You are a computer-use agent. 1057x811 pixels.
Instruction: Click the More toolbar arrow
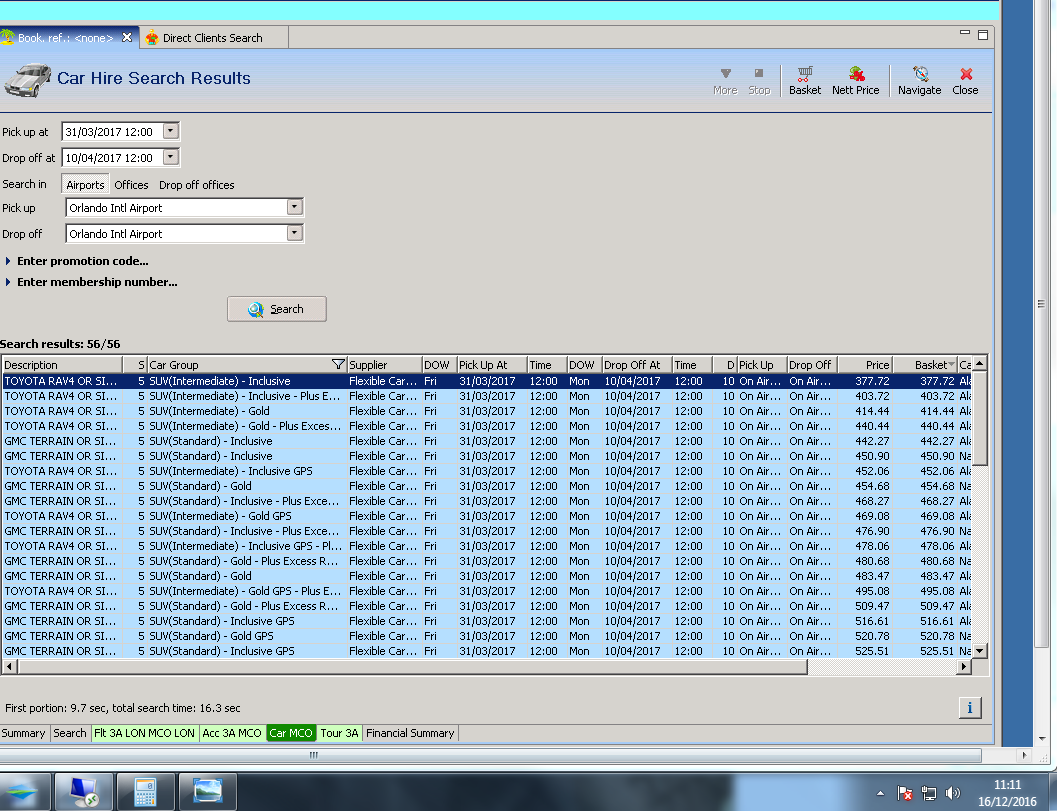coord(725,81)
